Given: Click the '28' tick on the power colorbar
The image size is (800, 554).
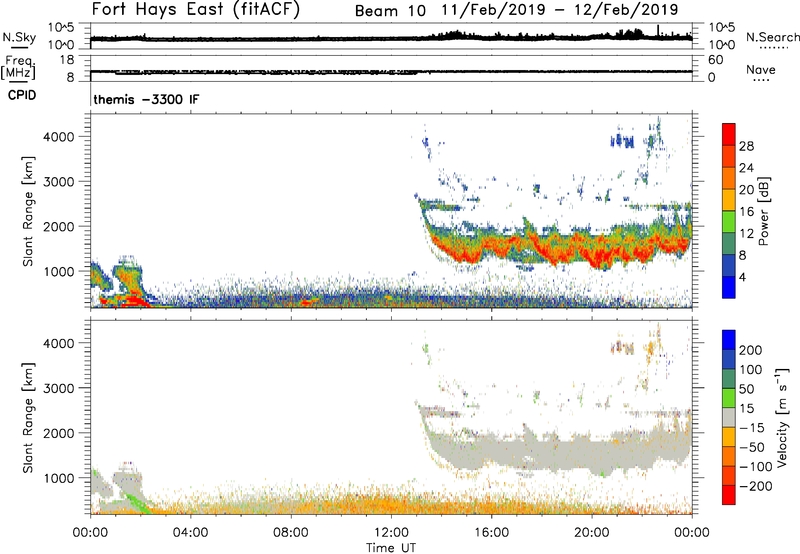Looking at the screenshot, I should point(746,146).
